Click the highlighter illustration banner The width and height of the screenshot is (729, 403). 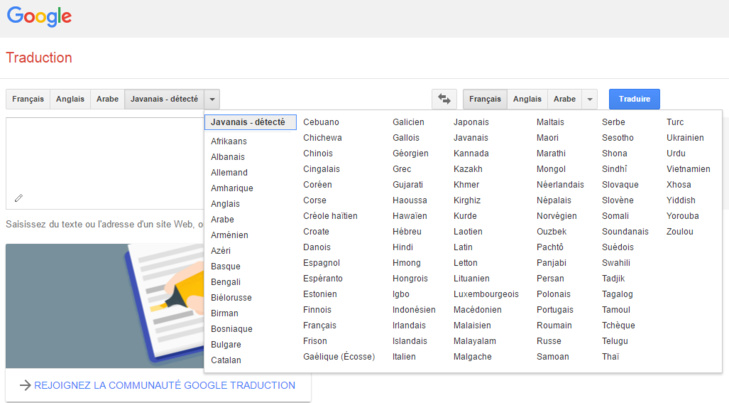pyautogui.click(x=105, y=306)
